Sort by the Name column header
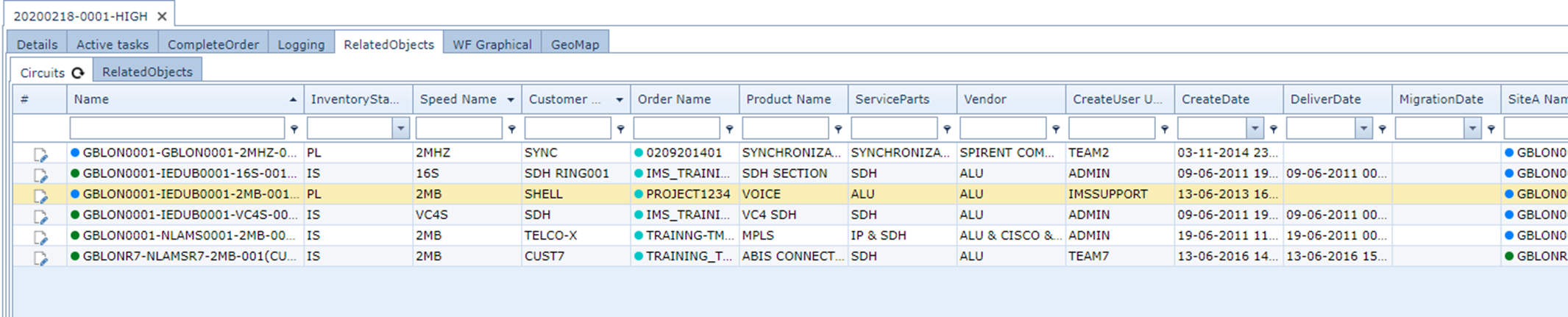 tap(177, 99)
